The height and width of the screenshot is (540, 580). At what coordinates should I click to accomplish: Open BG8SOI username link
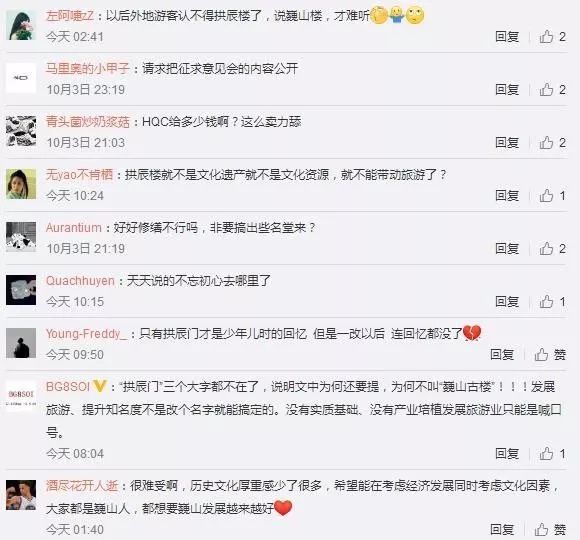click(68, 387)
